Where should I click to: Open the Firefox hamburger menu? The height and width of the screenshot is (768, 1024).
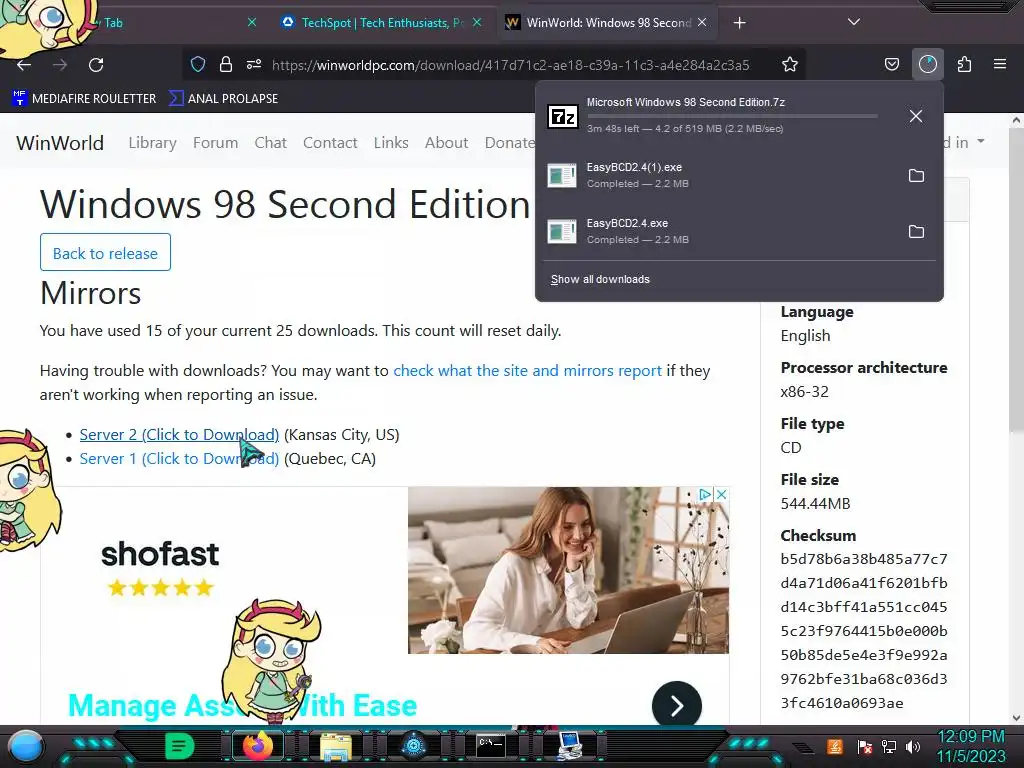point(1000,64)
